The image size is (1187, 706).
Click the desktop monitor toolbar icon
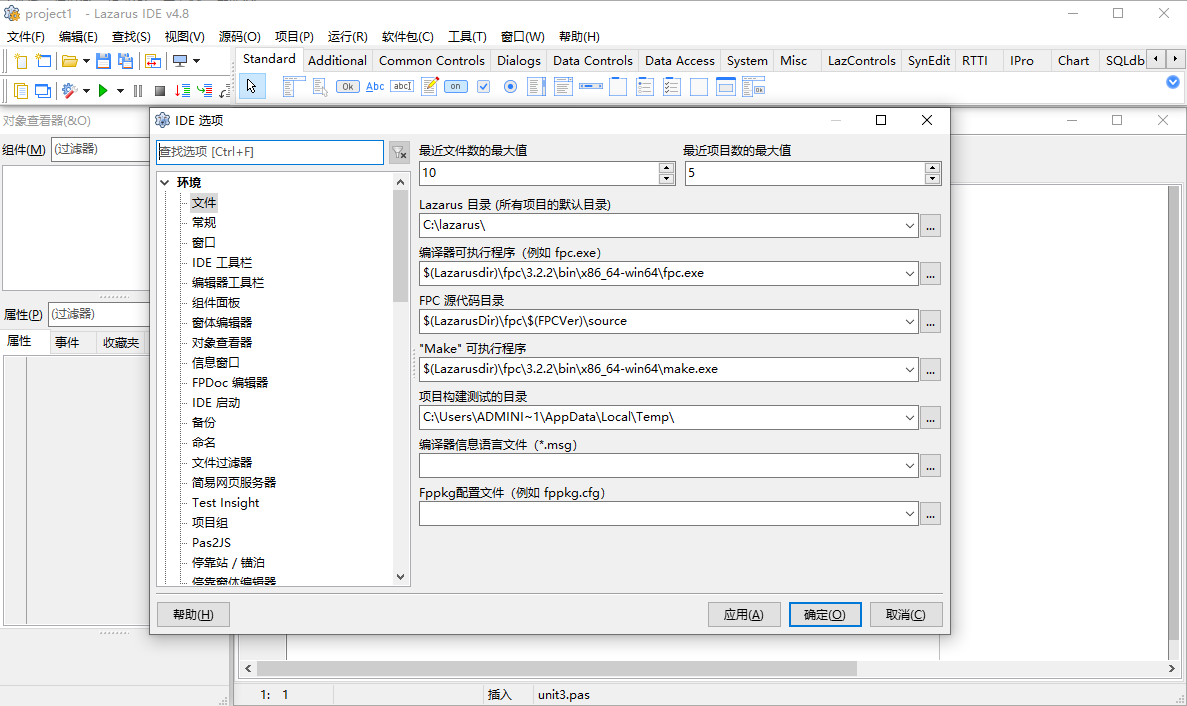pos(180,61)
